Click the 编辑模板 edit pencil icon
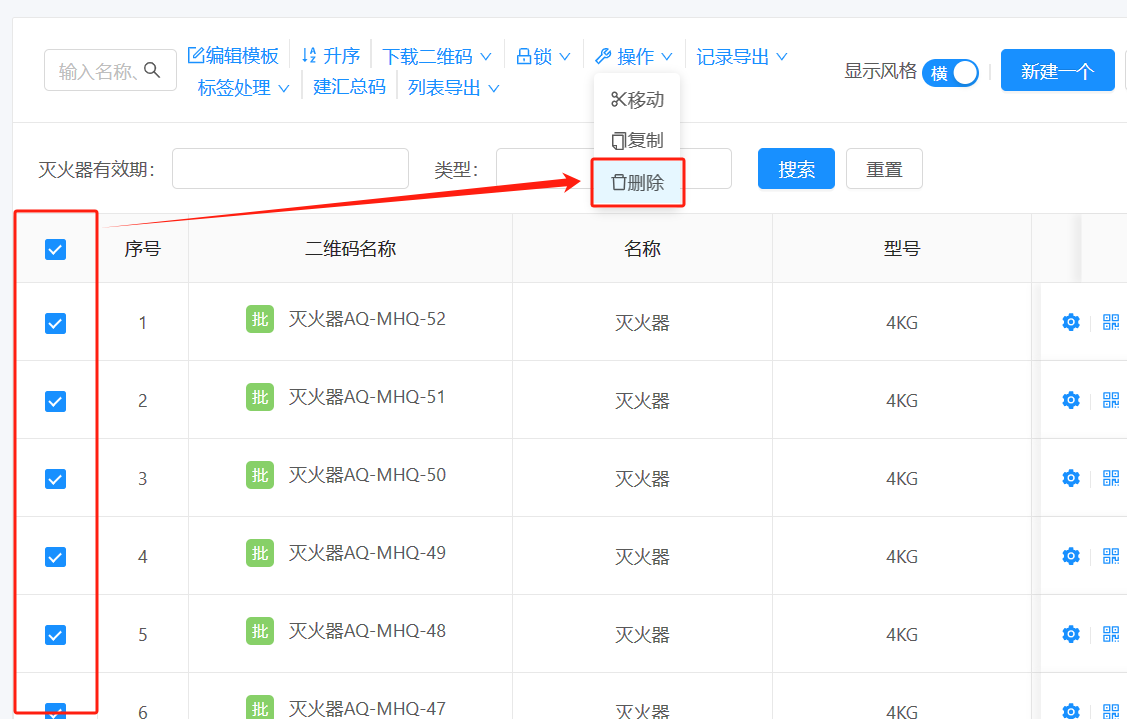The height and width of the screenshot is (719, 1127). tap(196, 55)
